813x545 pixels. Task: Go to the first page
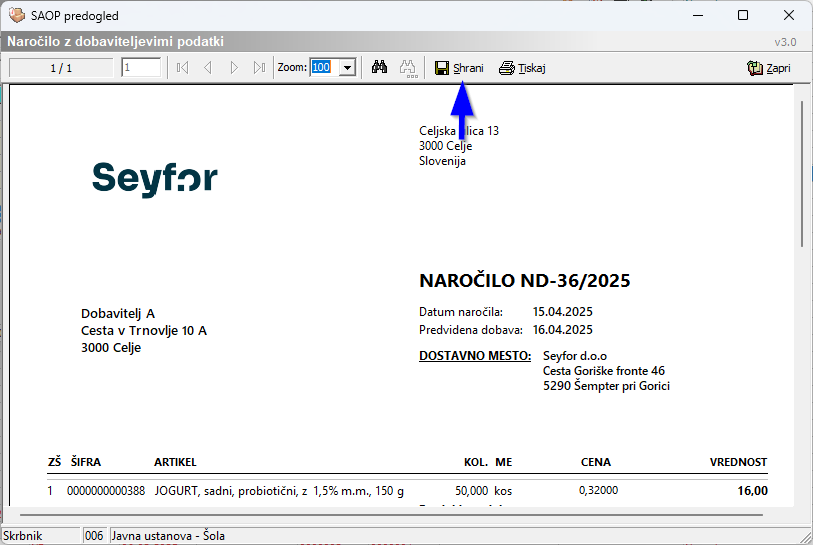pyautogui.click(x=182, y=67)
